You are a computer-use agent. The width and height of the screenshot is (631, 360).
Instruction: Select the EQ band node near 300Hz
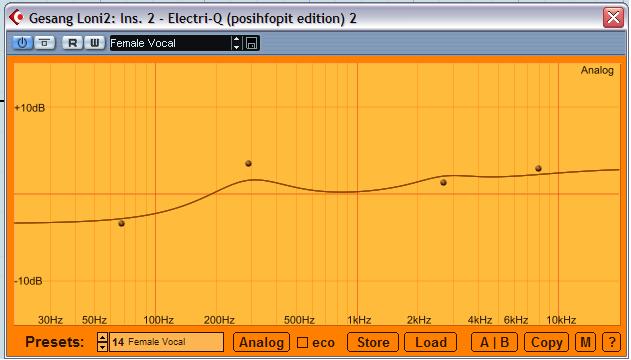(248, 163)
